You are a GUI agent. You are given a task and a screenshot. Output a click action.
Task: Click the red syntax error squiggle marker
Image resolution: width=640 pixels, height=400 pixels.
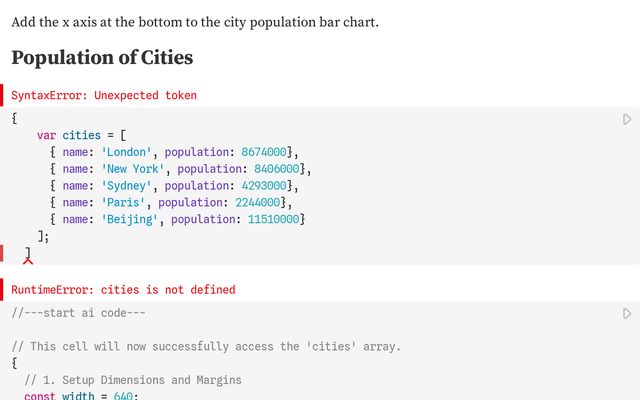[x=29, y=261]
